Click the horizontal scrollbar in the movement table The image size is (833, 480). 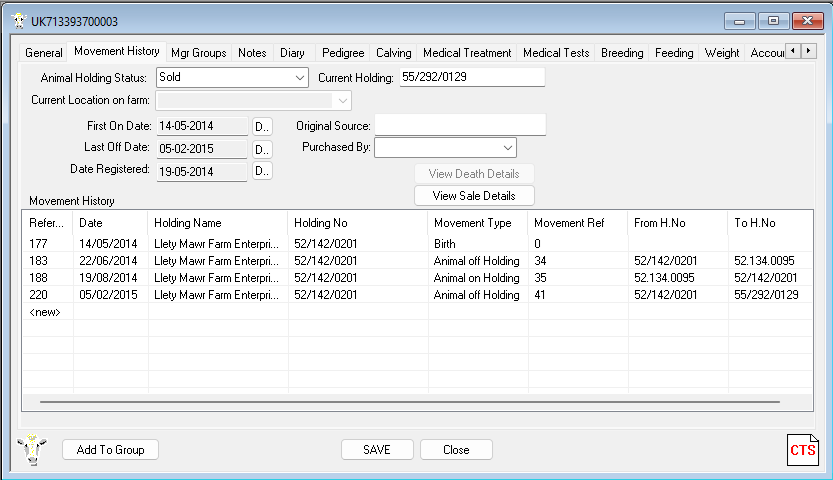[x=410, y=402]
